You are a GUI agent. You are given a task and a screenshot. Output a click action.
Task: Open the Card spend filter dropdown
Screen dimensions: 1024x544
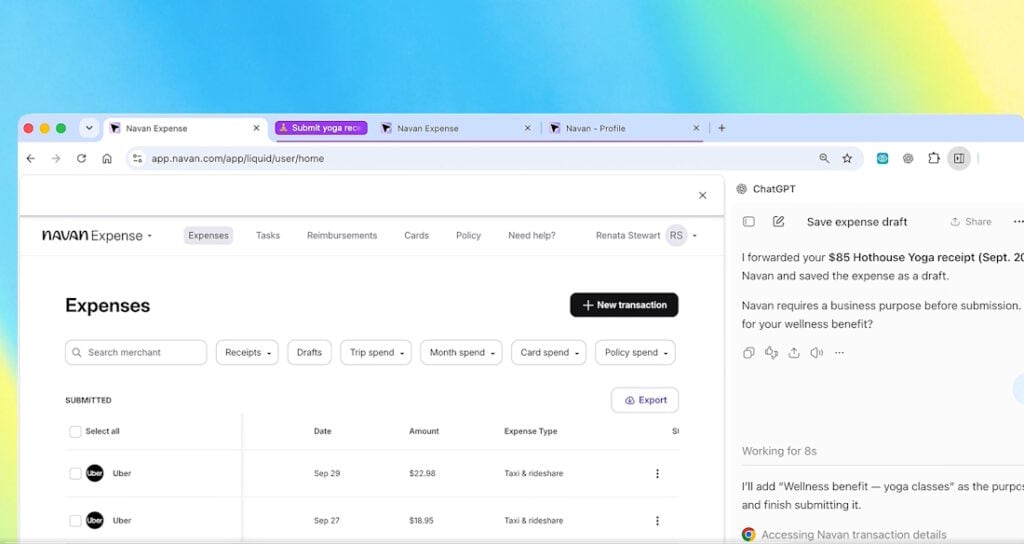tap(549, 353)
